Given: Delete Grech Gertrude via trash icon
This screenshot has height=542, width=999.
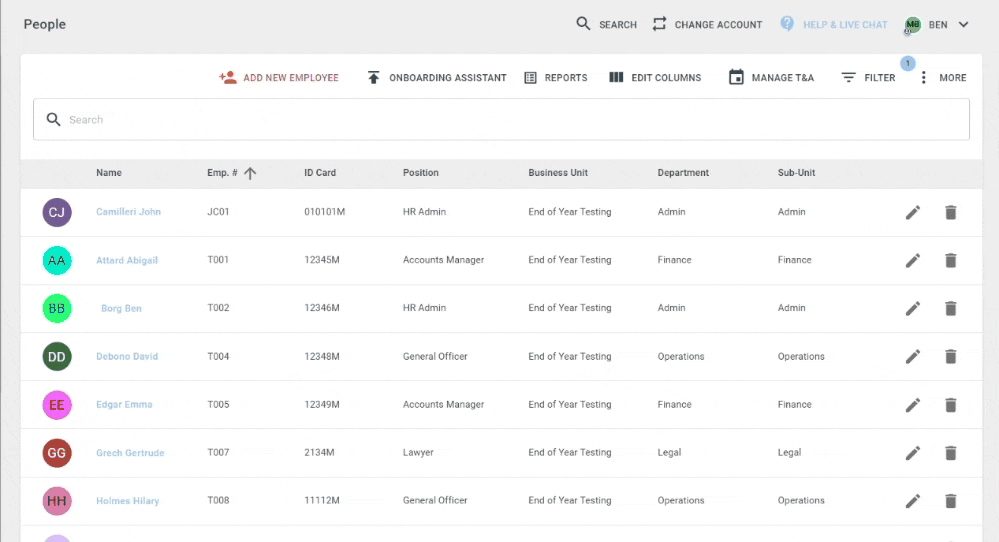Looking at the screenshot, I should pos(951,453).
